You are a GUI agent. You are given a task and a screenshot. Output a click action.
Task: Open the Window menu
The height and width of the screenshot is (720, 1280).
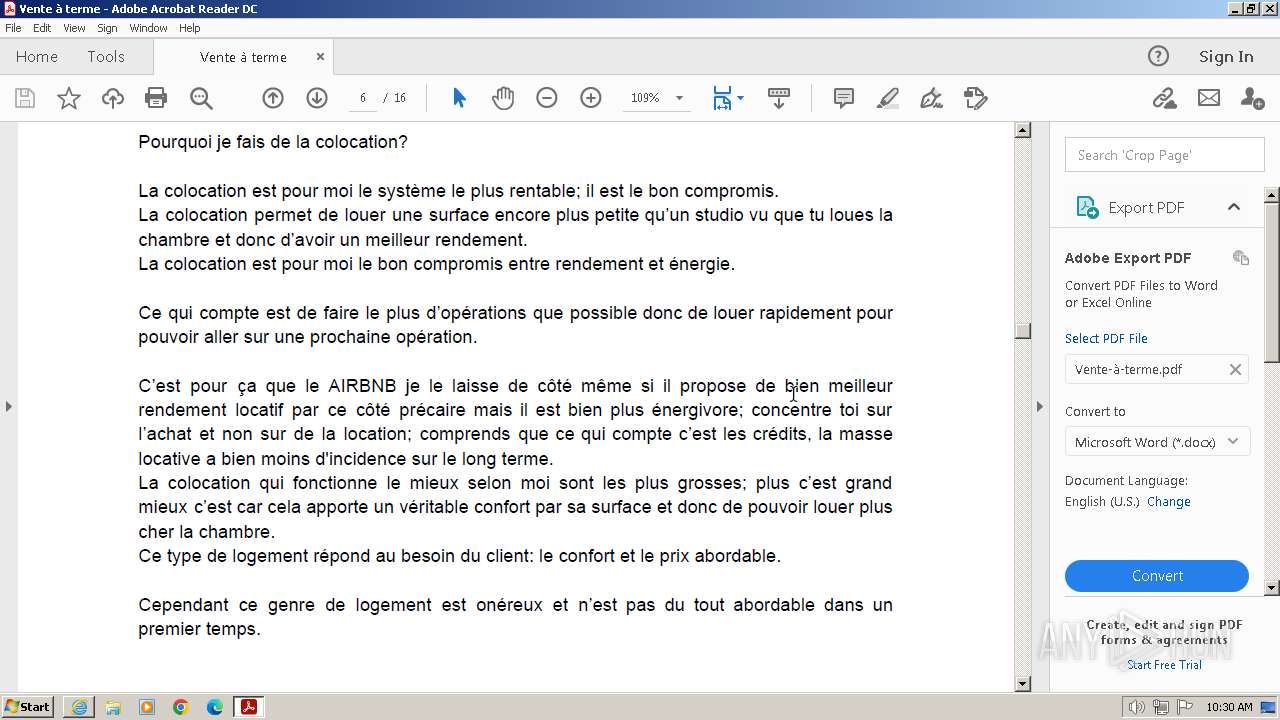tap(148, 28)
